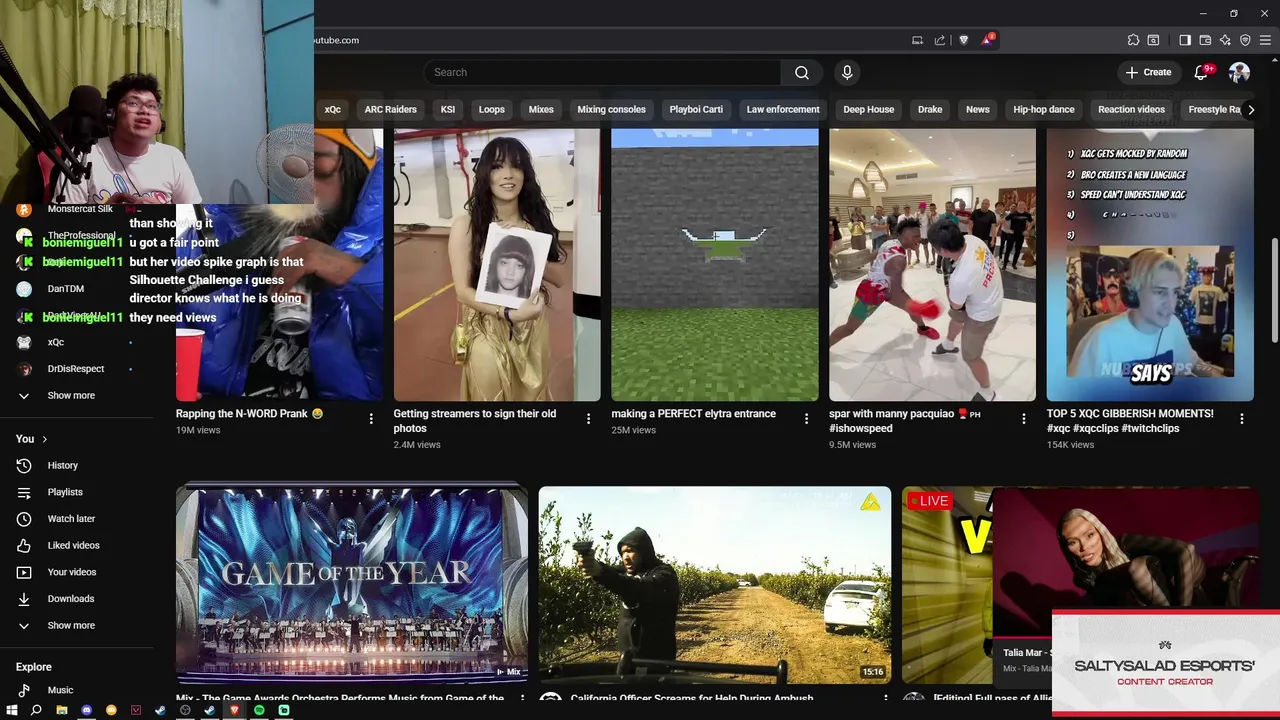Screen dimensions: 1280x720
Task: Select the ARC Raiders filter chip
Action: [x=390, y=109]
